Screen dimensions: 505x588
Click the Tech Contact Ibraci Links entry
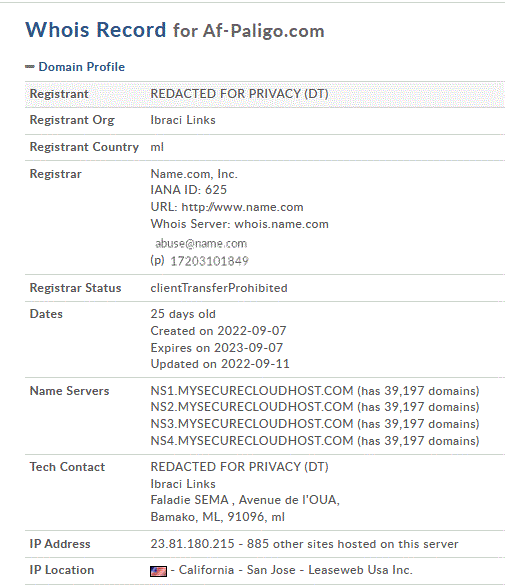click(x=183, y=484)
